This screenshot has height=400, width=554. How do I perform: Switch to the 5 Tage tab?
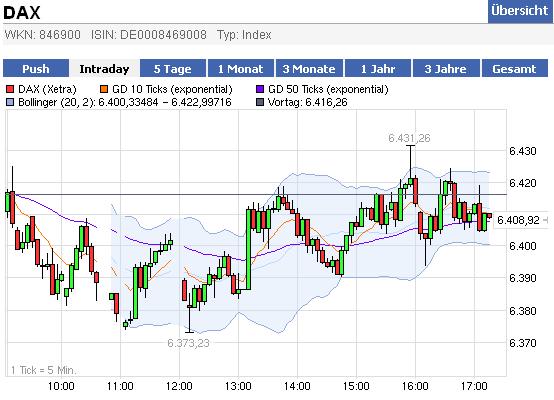(x=173, y=69)
